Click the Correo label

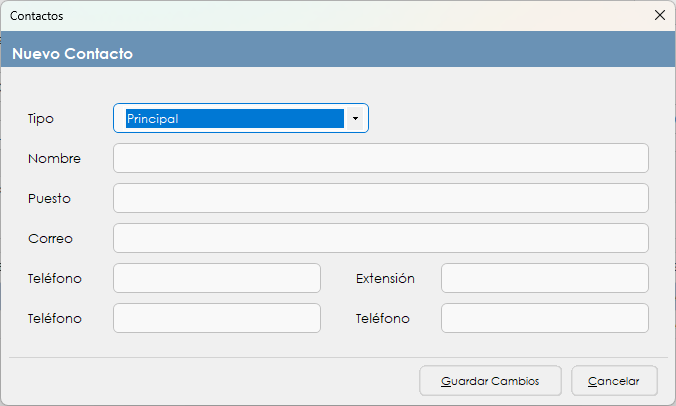[x=50, y=238]
